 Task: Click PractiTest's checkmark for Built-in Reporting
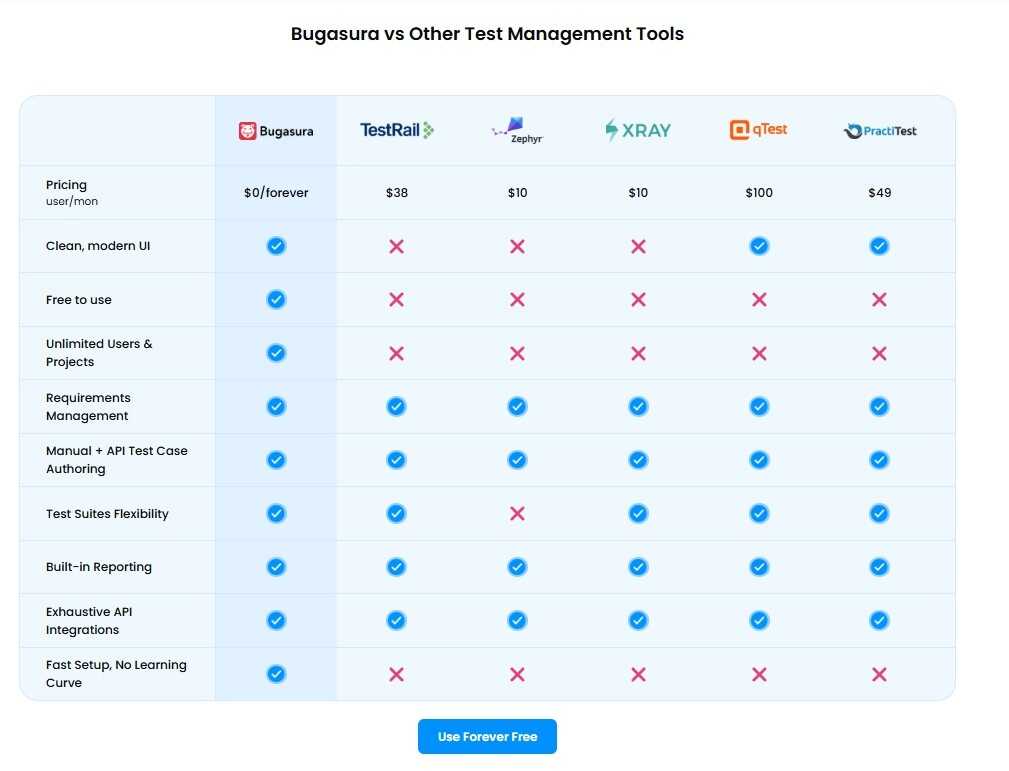click(880, 567)
